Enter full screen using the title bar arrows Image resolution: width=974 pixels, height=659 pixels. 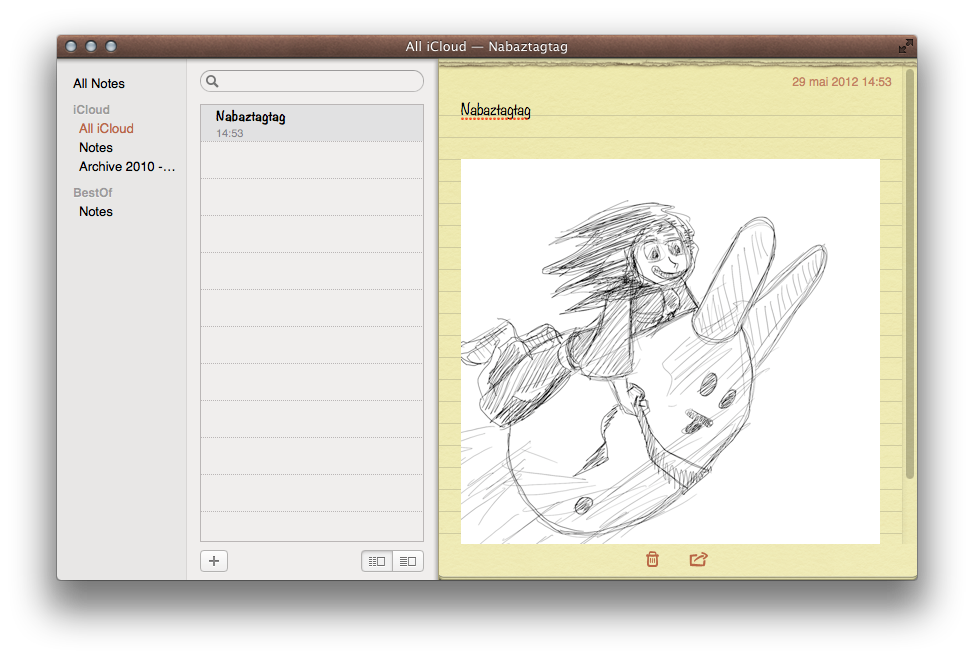click(905, 46)
